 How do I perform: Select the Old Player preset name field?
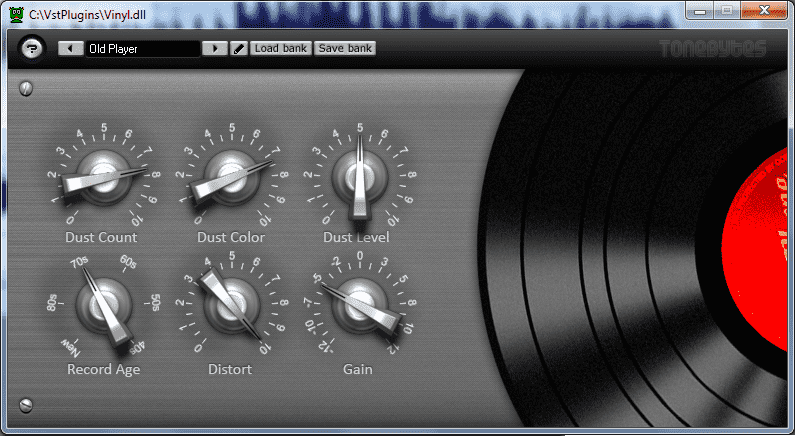[142, 49]
